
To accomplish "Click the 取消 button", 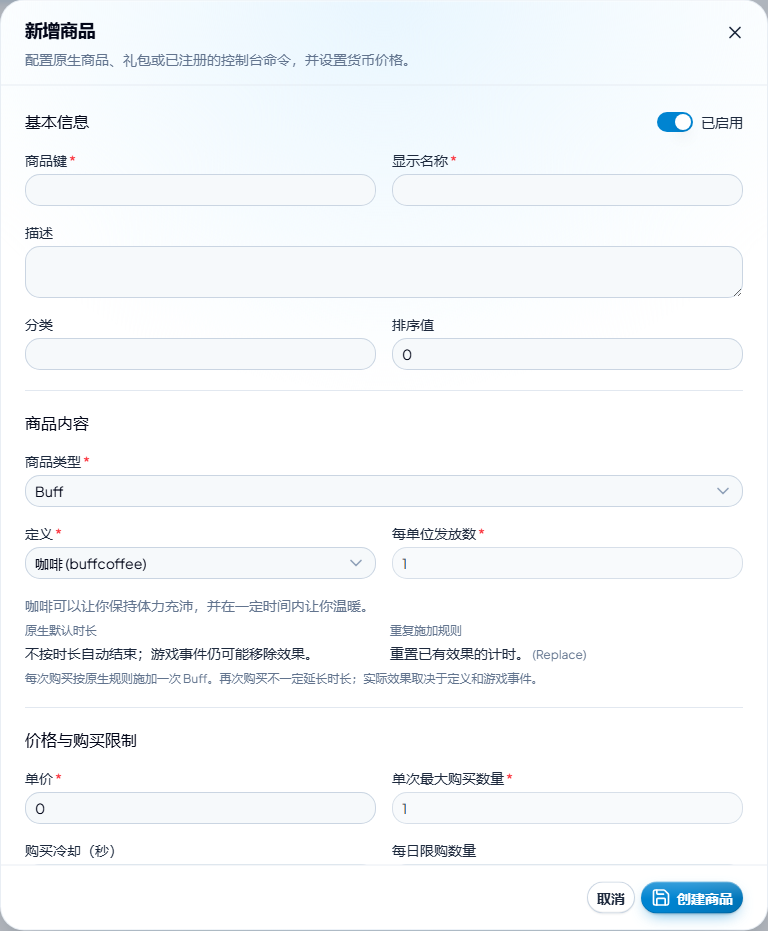I will [611, 898].
